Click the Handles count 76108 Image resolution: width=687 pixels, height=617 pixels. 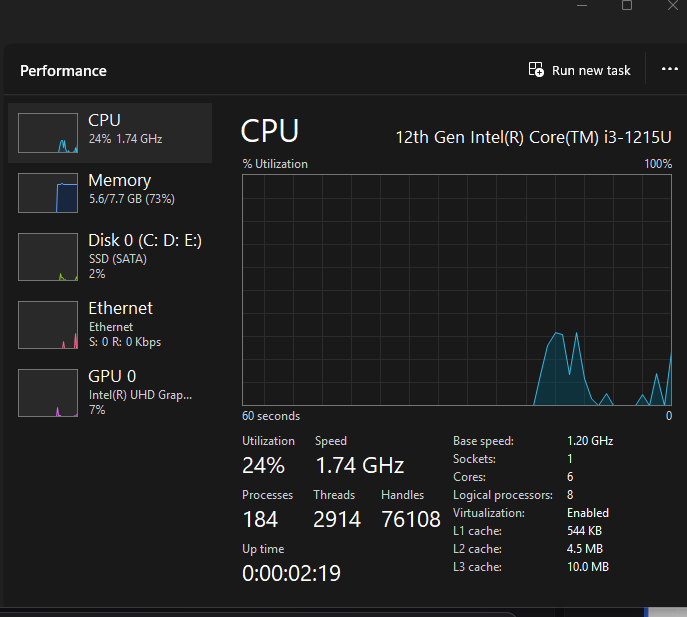(x=410, y=520)
